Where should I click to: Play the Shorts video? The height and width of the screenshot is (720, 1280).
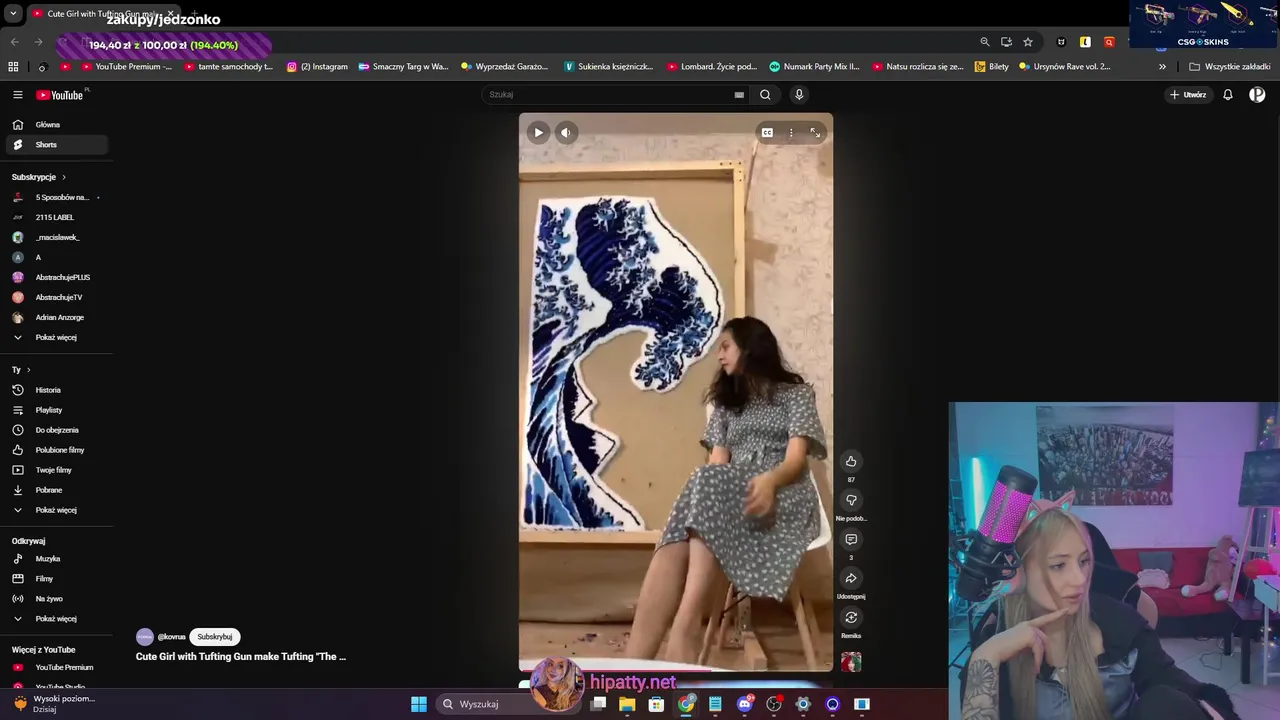538,132
